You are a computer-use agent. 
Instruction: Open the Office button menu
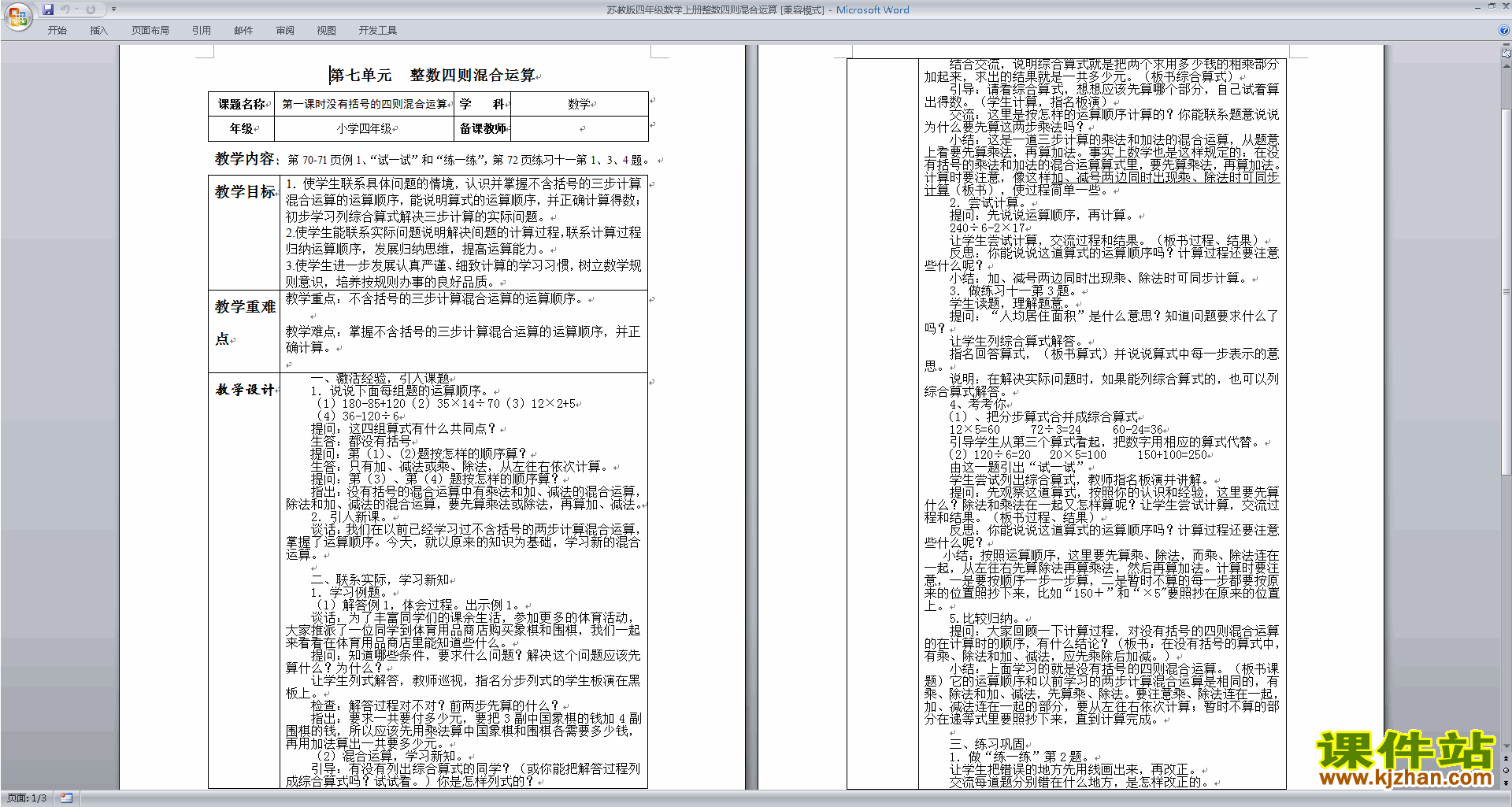(17, 16)
